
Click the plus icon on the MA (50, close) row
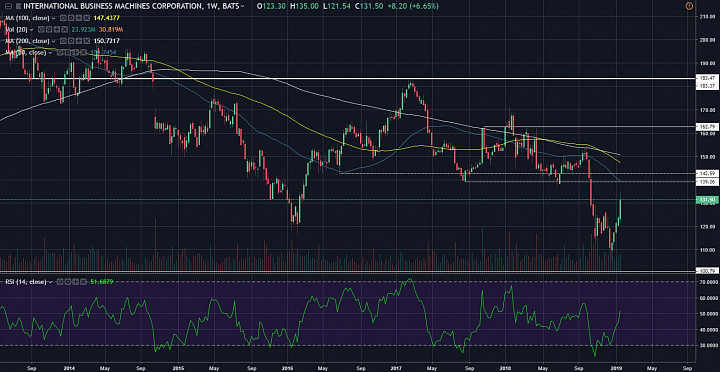(x=75, y=52)
